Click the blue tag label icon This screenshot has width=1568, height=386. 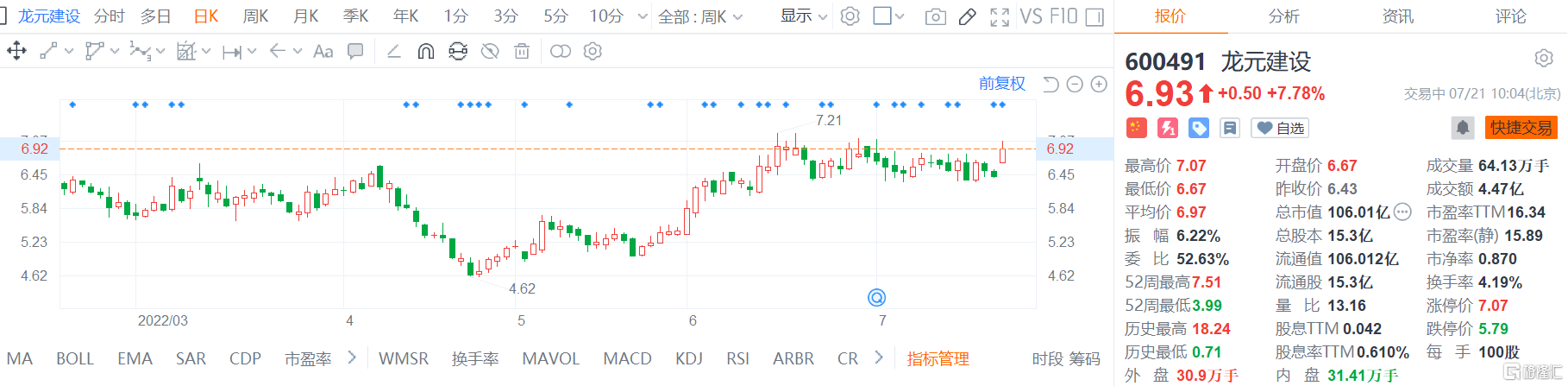pos(1199,128)
